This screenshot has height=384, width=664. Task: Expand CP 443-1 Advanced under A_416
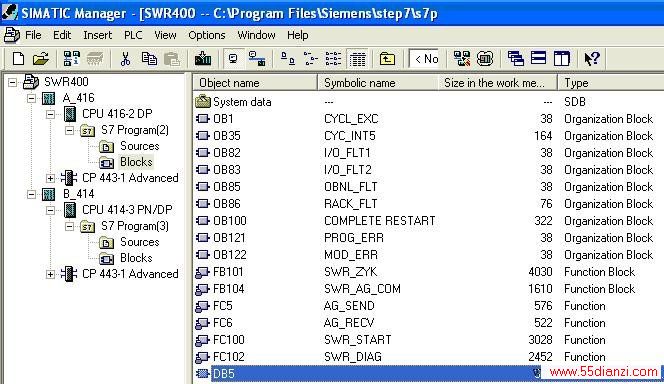[50, 178]
